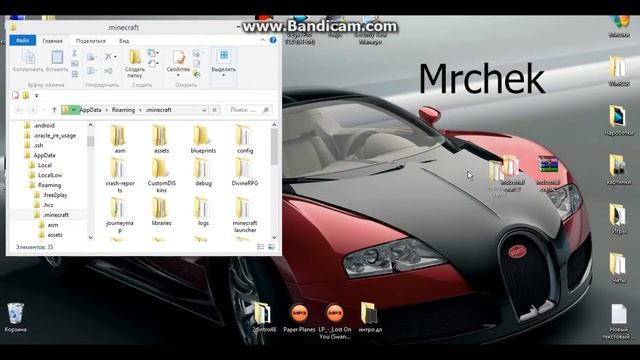This screenshot has height=360, width=640.
Task: Click the Copy (Копировать) ribbon button
Action: click(x=28, y=61)
